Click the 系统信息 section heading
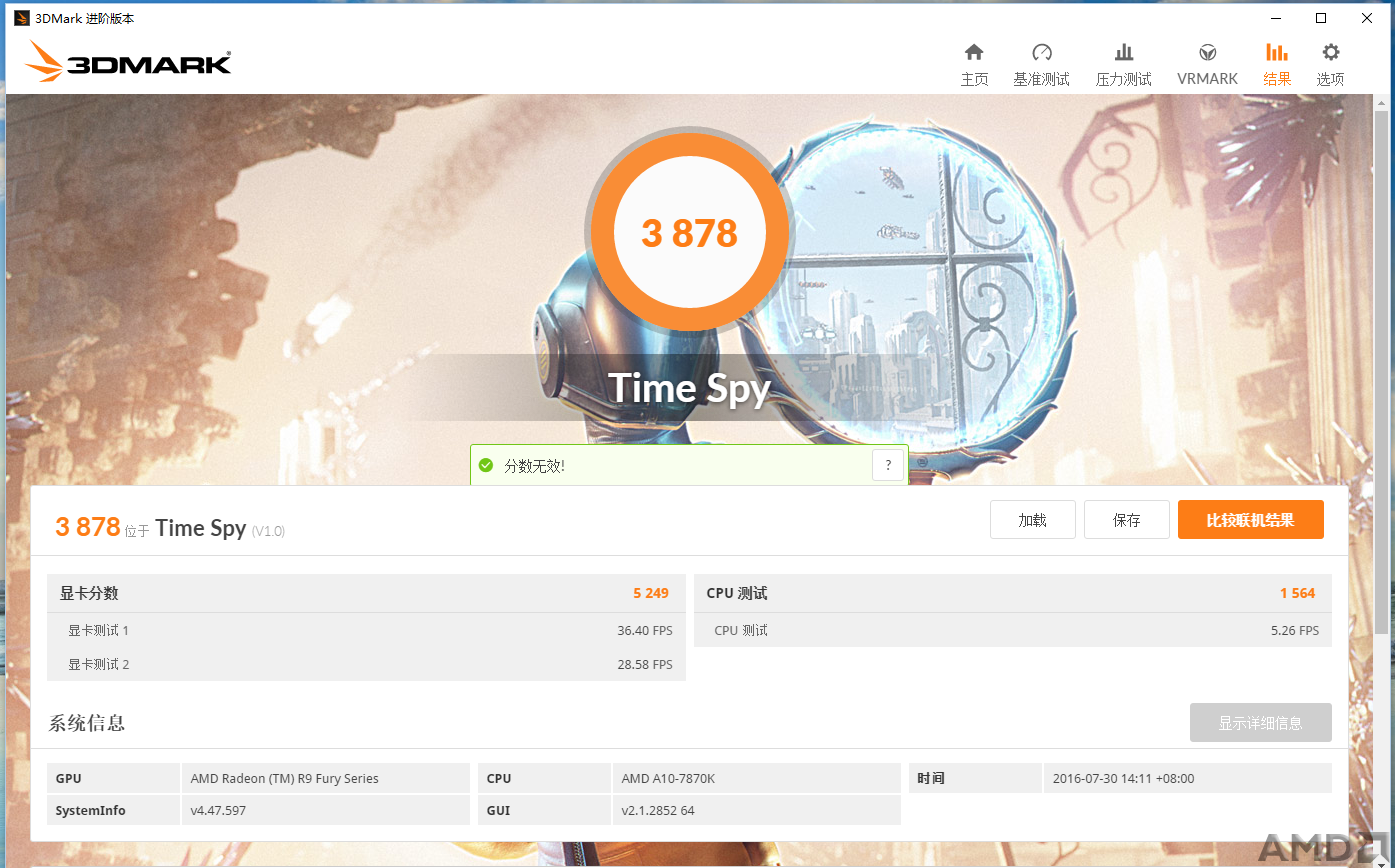The height and width of the screenshot is (868, 1395). [87, 723]
